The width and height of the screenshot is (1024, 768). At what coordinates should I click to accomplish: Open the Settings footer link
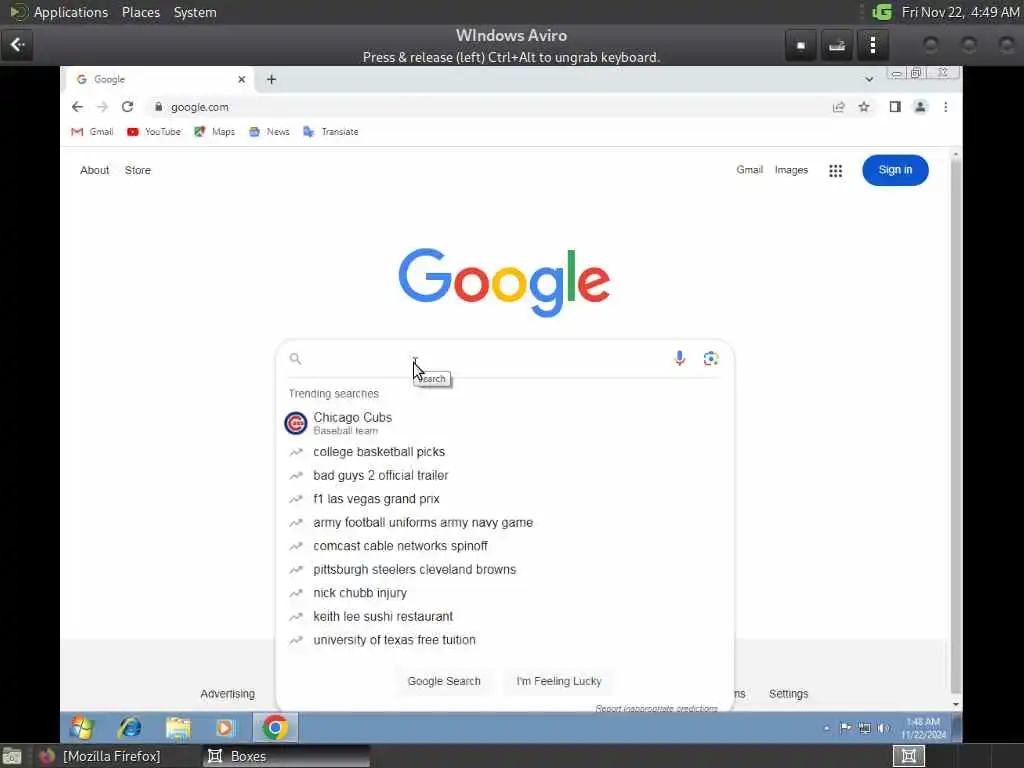[788, 694]
